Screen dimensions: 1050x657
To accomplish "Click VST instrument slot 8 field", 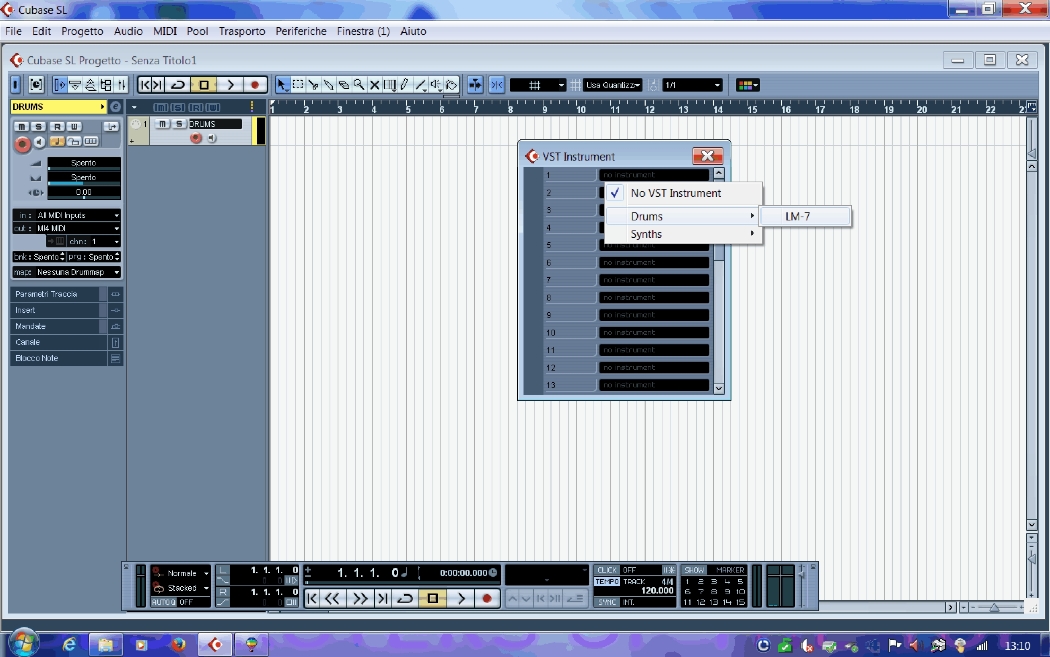I will coord(654,297).
